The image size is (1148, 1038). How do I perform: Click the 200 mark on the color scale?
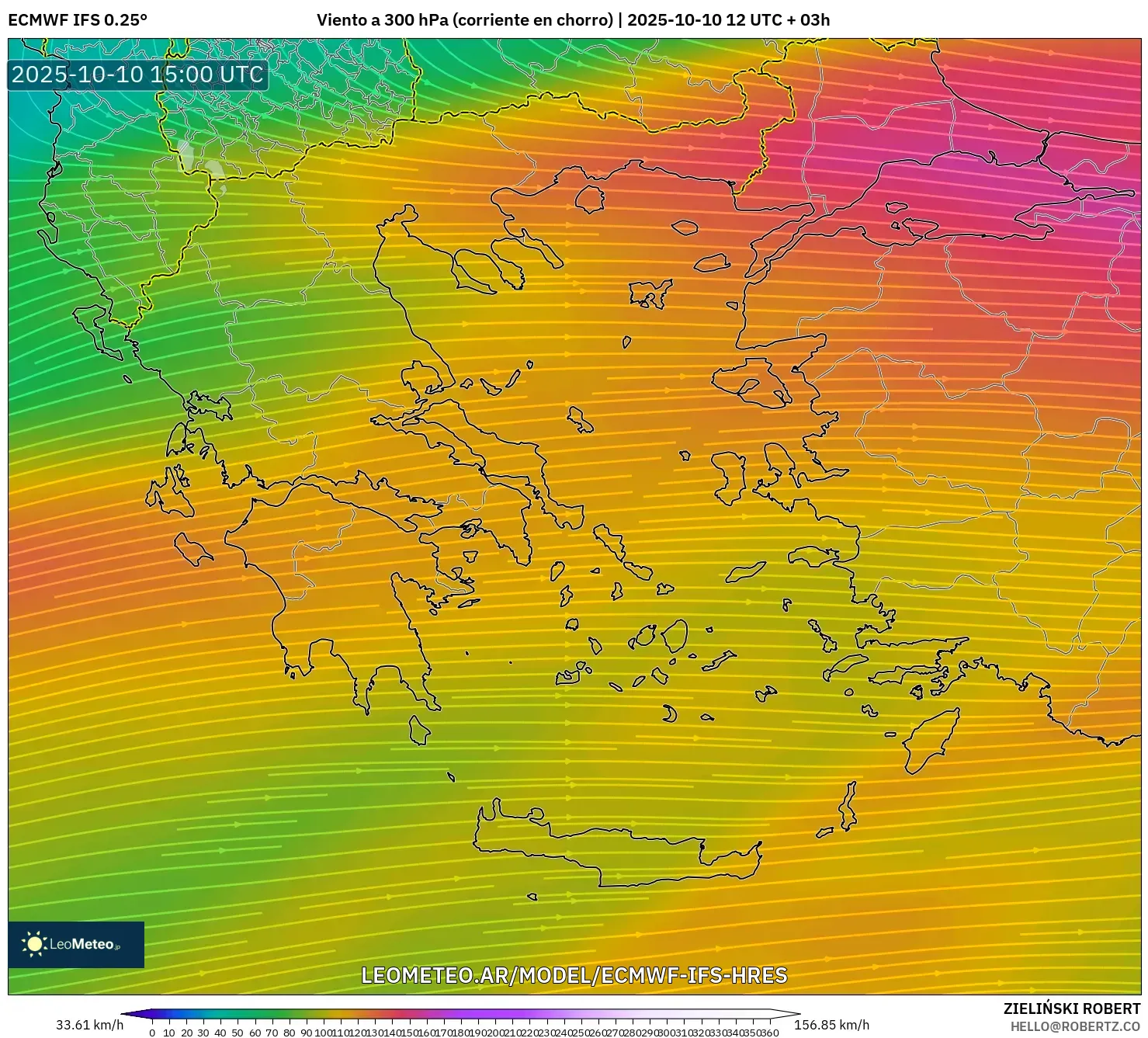(x=494, y=1033)
